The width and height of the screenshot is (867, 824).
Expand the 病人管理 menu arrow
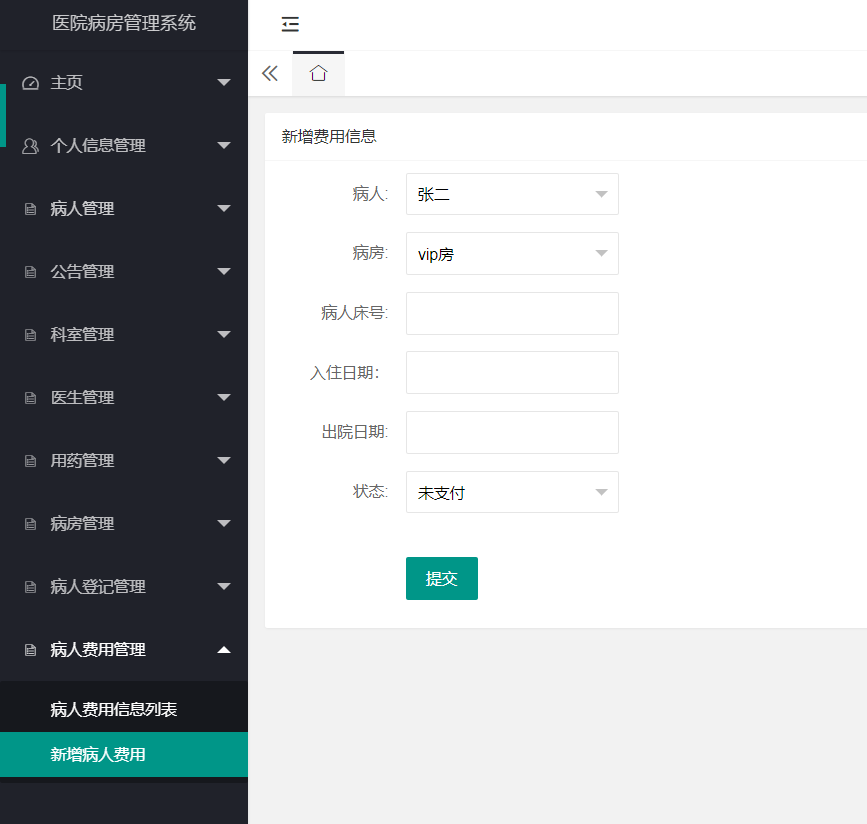click(224, 208)
